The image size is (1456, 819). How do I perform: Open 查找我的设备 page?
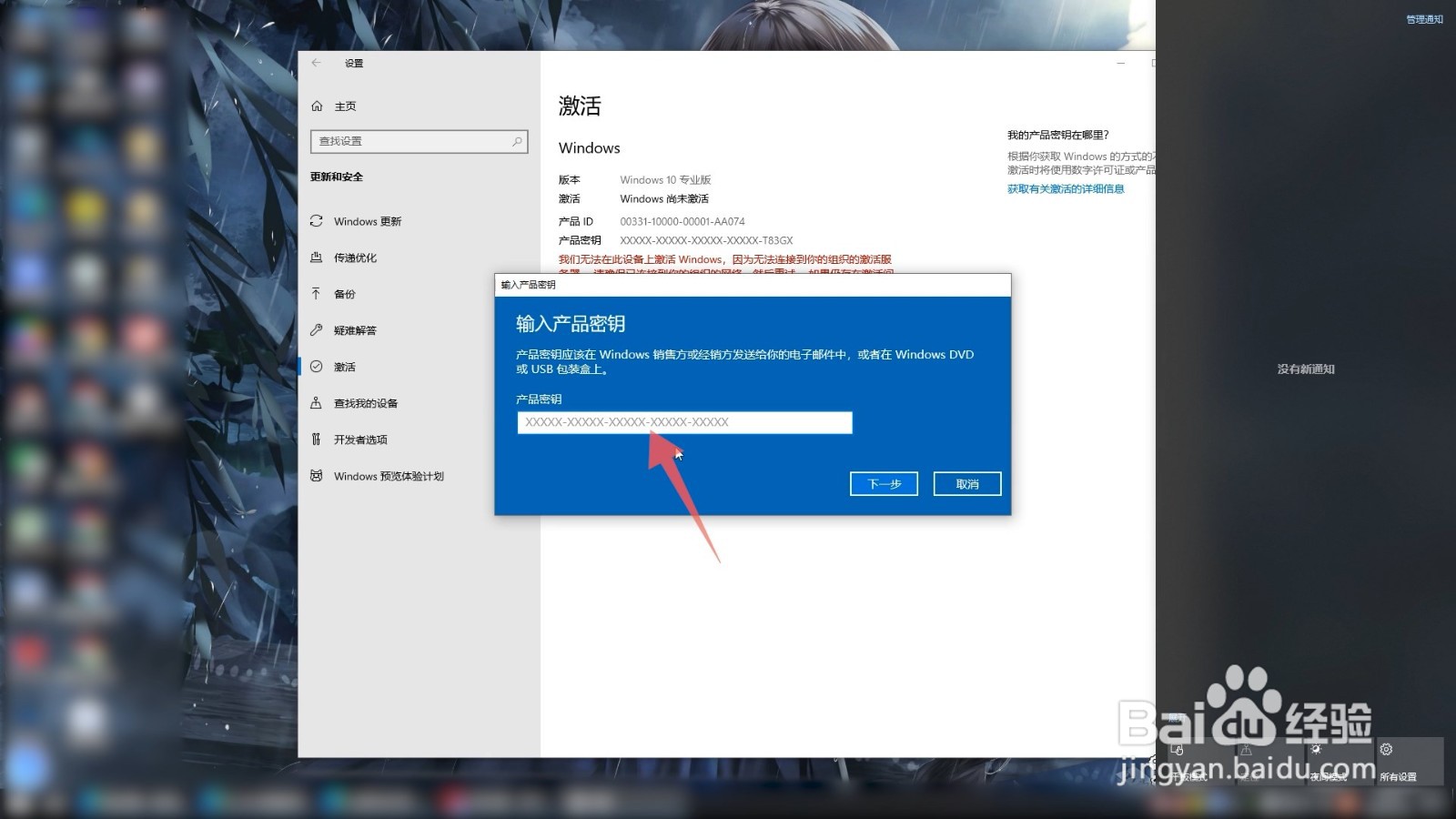tap(419, 403)
